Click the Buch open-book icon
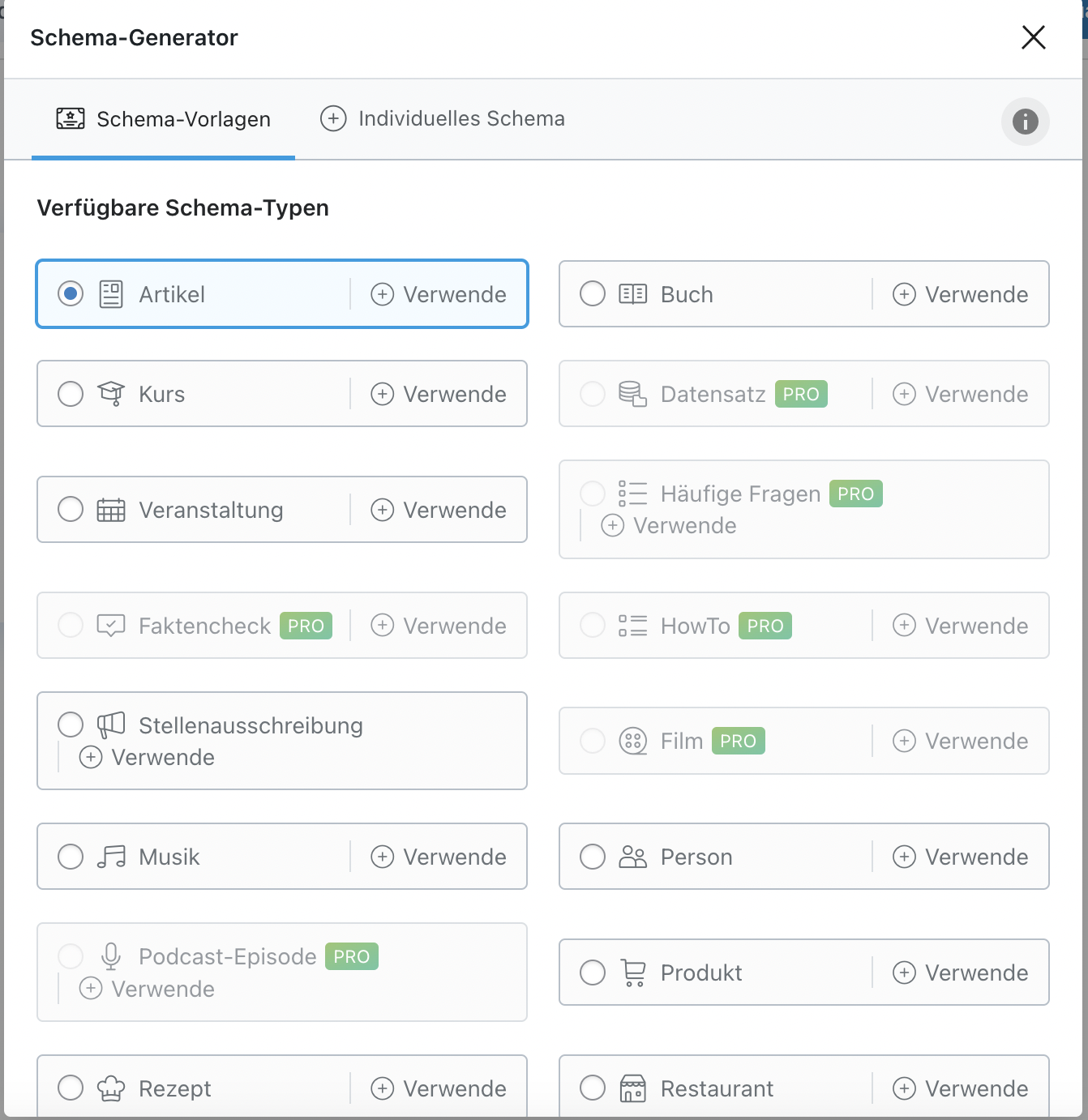 click(x=632, y=294)
